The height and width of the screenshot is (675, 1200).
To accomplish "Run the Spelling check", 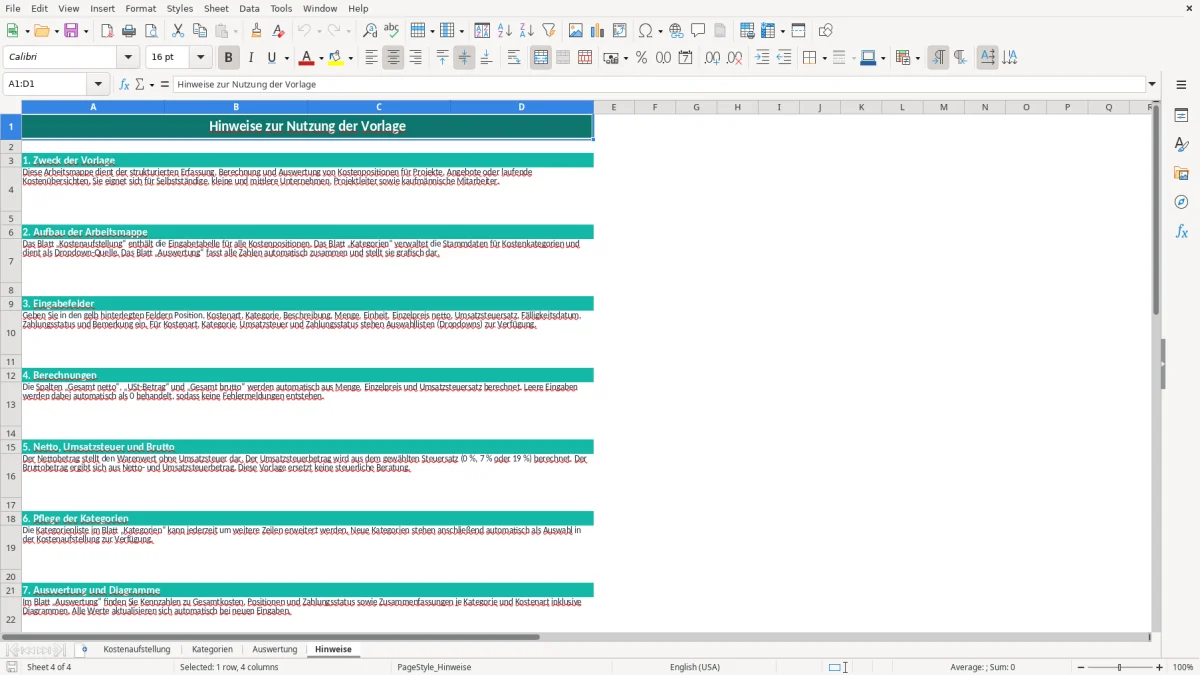I will pyautogui.click(x=392, y=31).
